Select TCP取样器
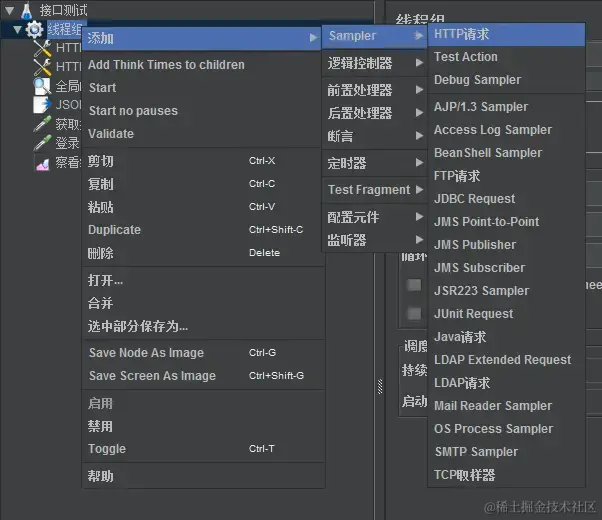The image size is (602, 520). (x=506, y=475)
